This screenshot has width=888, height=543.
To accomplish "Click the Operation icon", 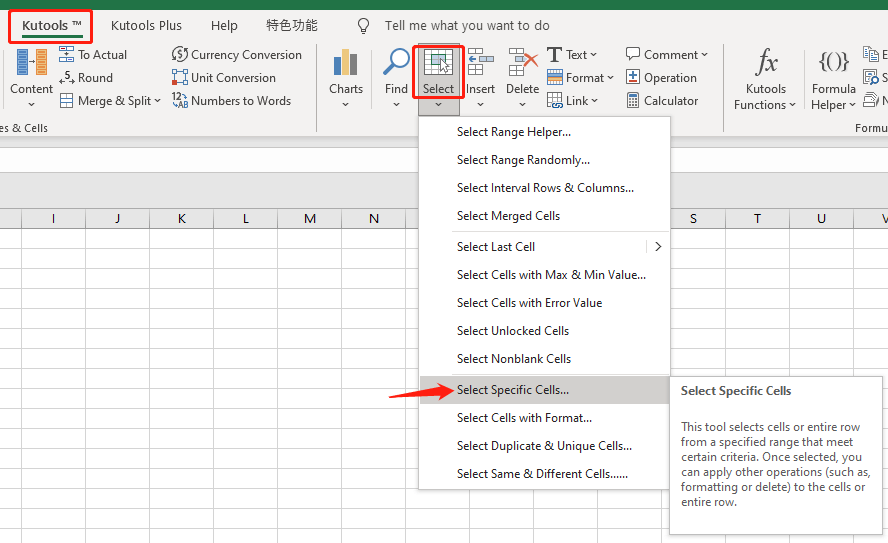I will [x=633, y=78].
